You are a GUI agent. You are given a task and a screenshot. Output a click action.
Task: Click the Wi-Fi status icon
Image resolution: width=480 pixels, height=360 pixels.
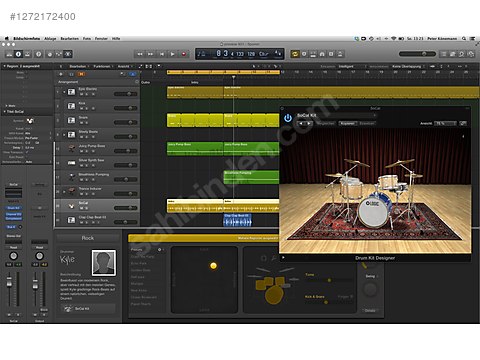click(394, 39)
